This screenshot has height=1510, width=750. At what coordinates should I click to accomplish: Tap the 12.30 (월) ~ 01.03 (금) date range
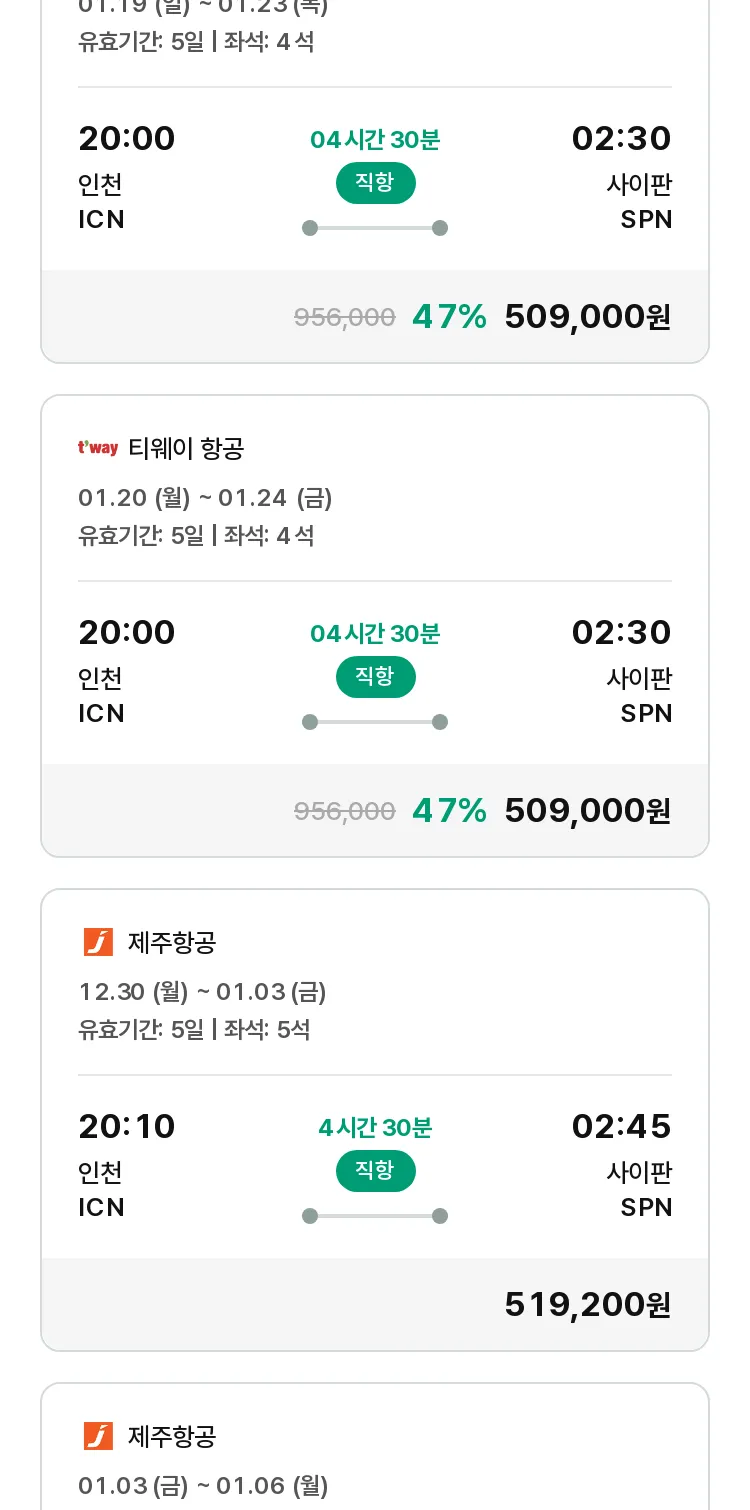click(x=202, y=992)
